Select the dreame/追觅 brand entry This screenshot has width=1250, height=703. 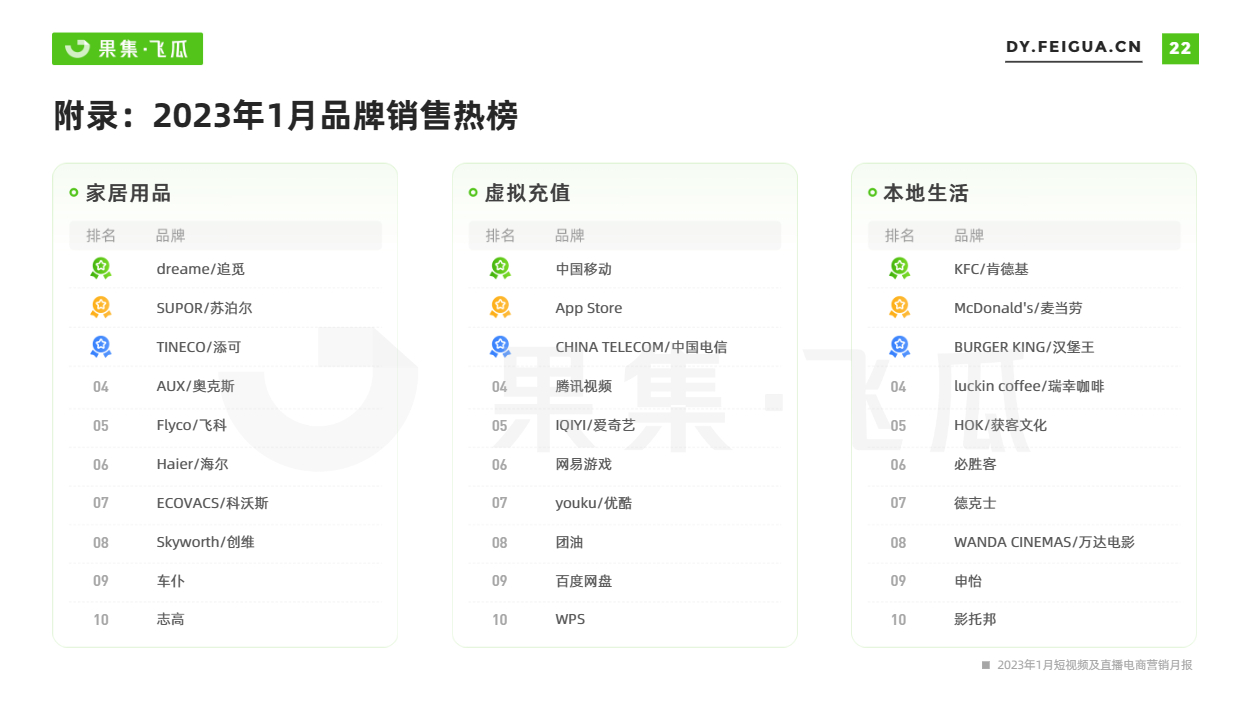point(201,269)
